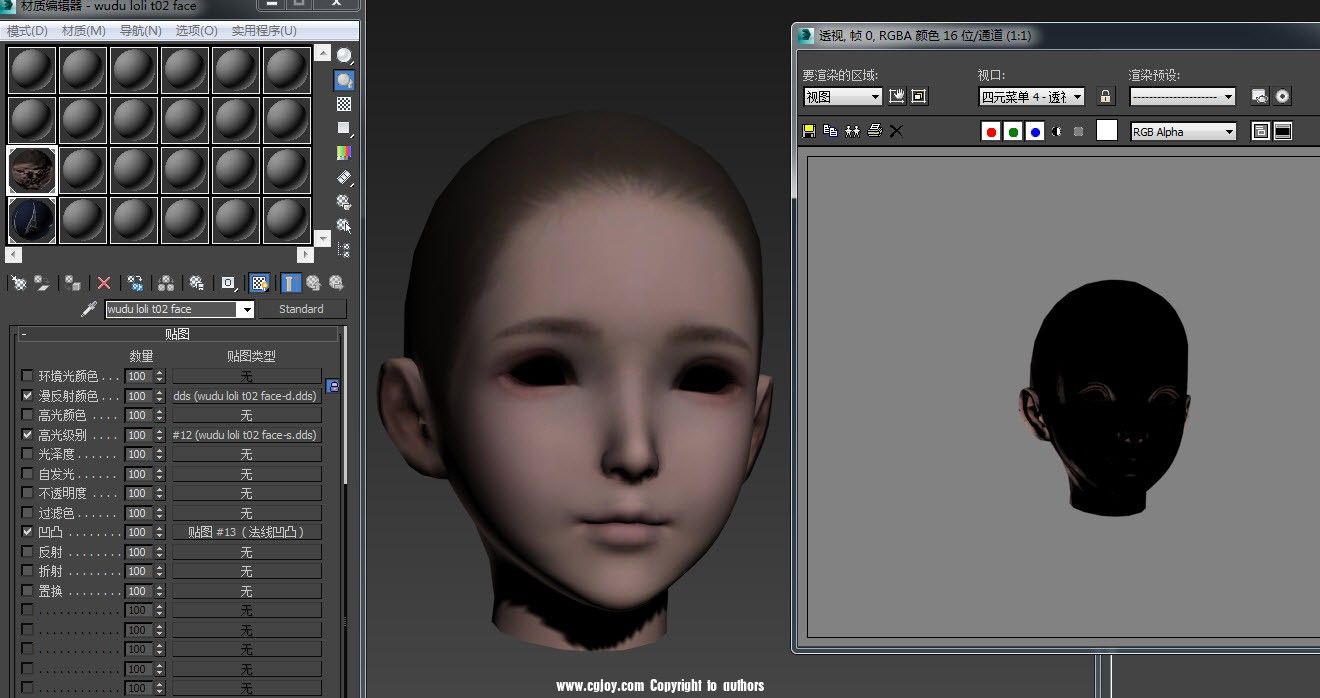1320x698 pixels.
Task: Click Assign Material to Selection icon
Action: pos(71,283)
